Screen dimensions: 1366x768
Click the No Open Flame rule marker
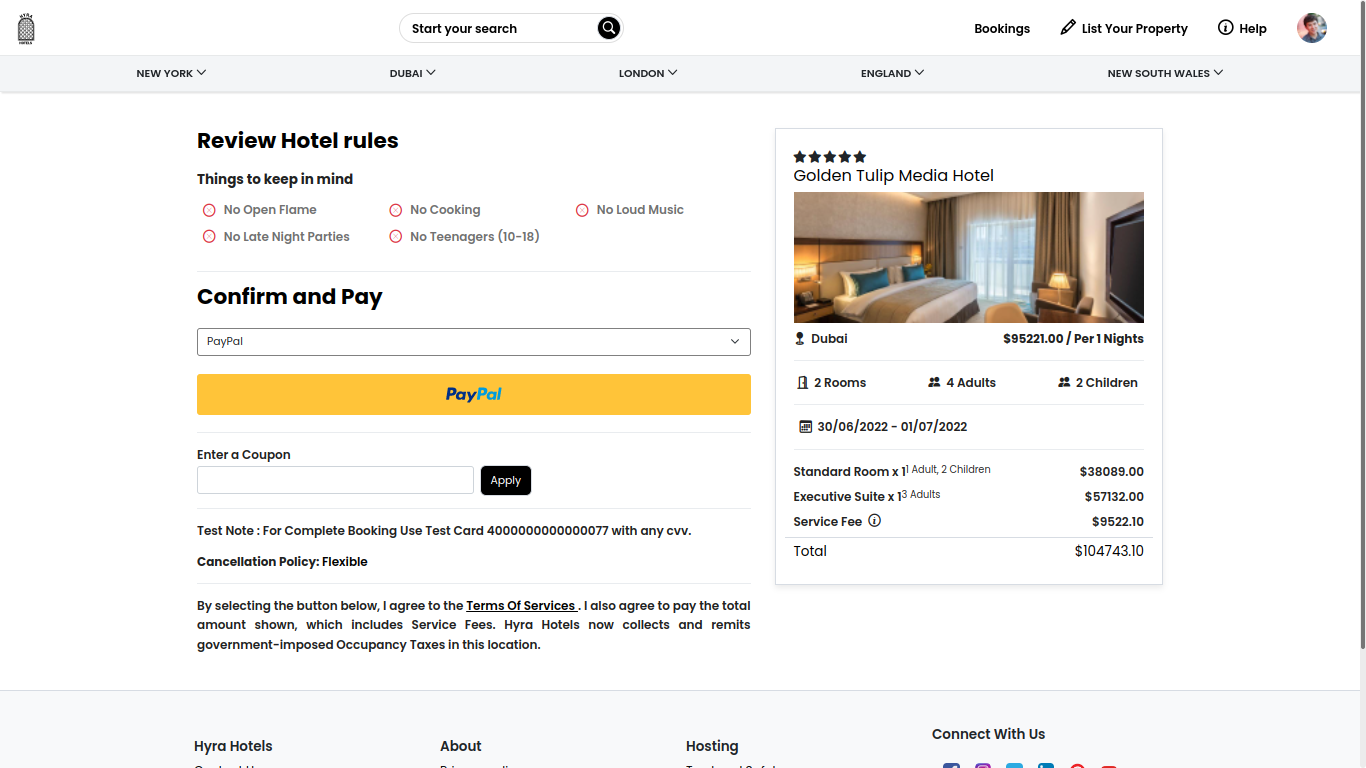[x=209, y=210]
